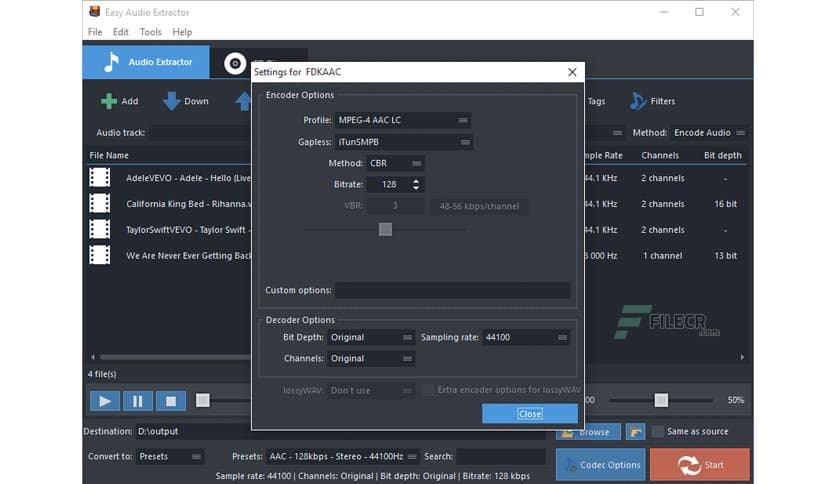Click Tags toolbar item
This screenshot has height=484, width=836.
click(596, 101)
